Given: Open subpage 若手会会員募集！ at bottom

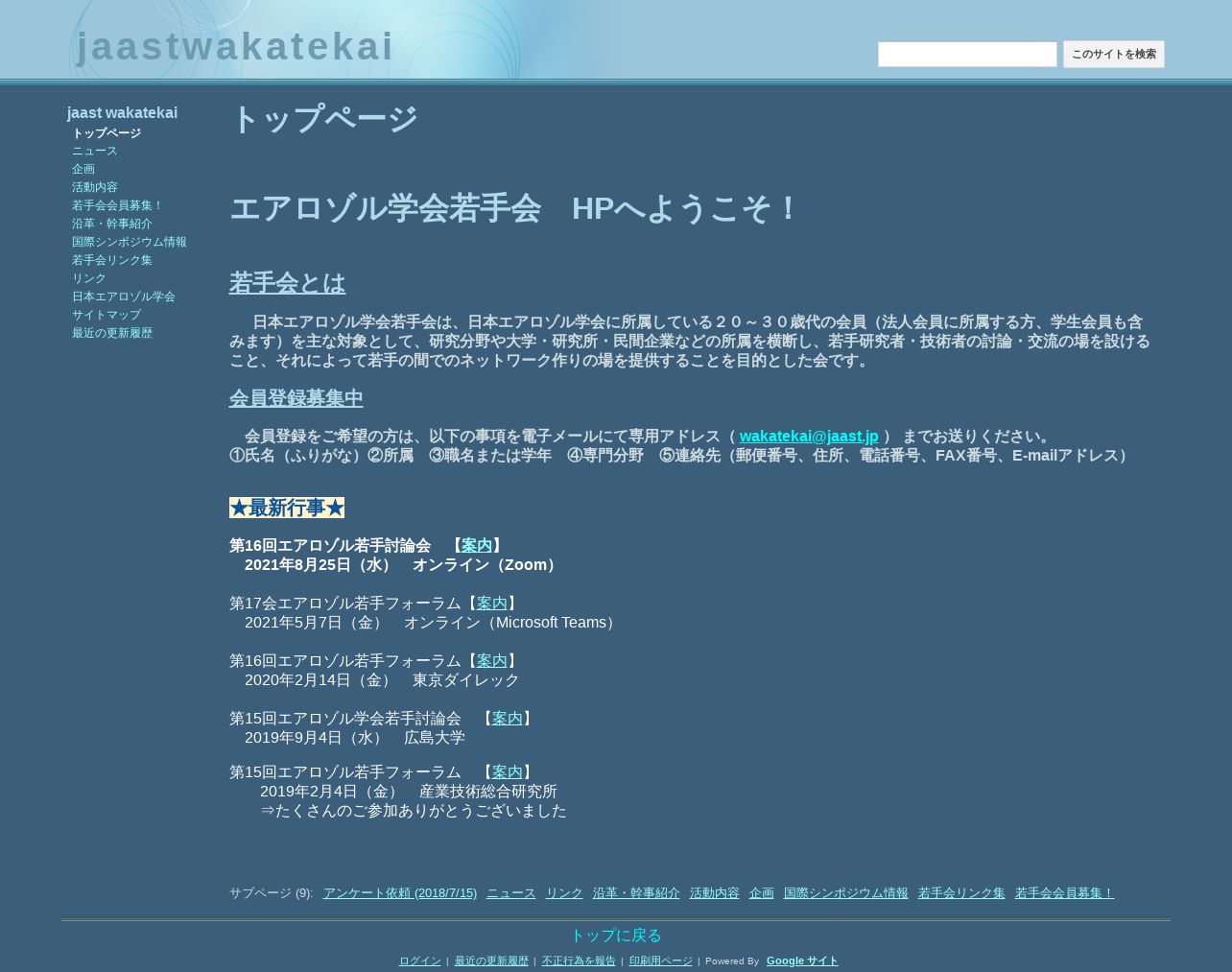Looking at the screenshot, I should pos(1064,893).
